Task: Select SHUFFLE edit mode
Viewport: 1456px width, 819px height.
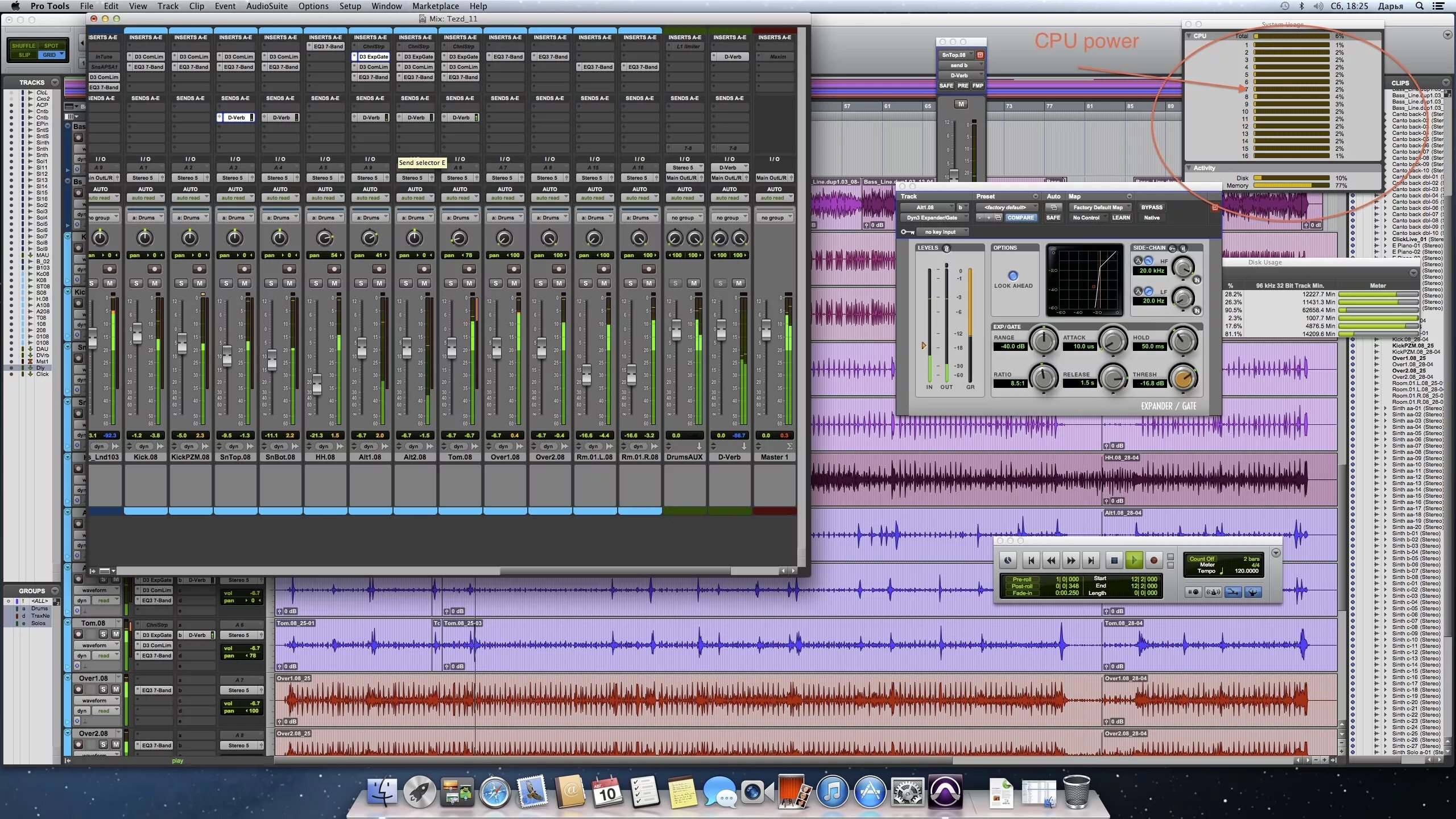Action: tap(23, 45)
